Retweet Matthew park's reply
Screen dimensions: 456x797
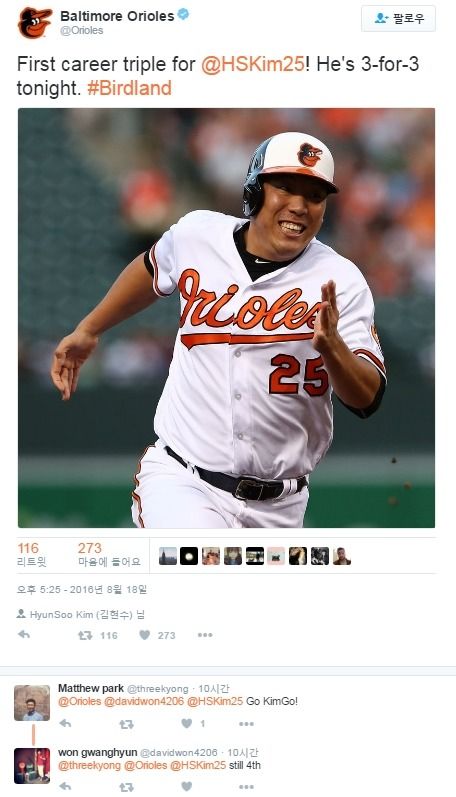click(x=126, y=724)
